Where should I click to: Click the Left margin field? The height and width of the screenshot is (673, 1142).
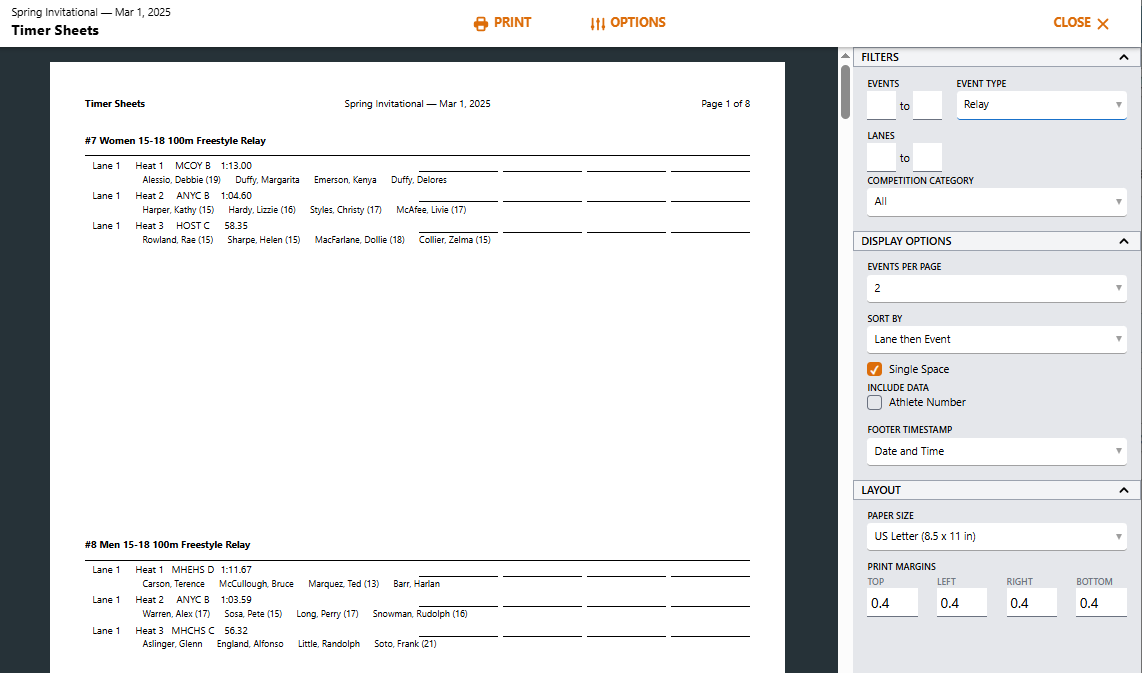961,603
